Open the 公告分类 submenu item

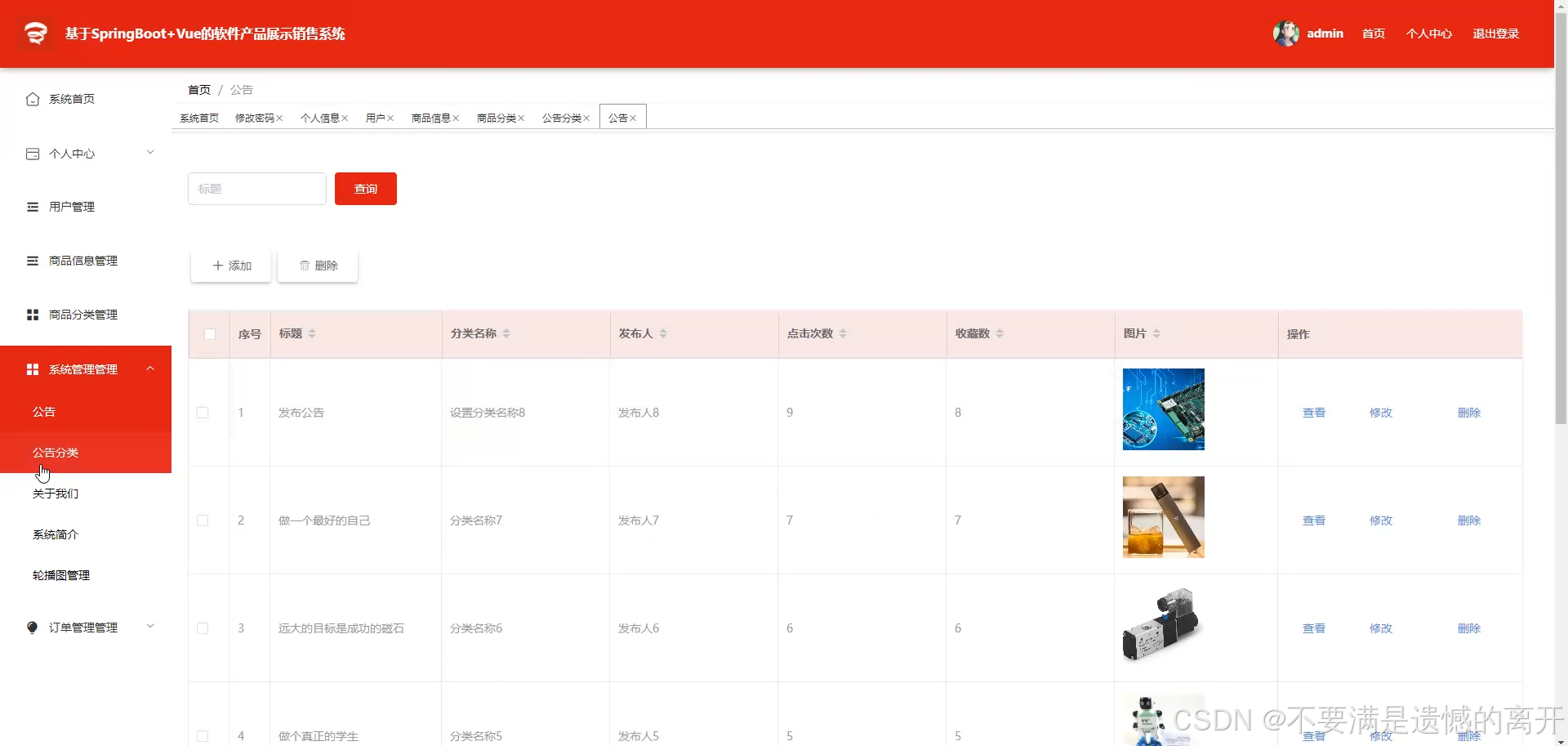pos(86,453)
